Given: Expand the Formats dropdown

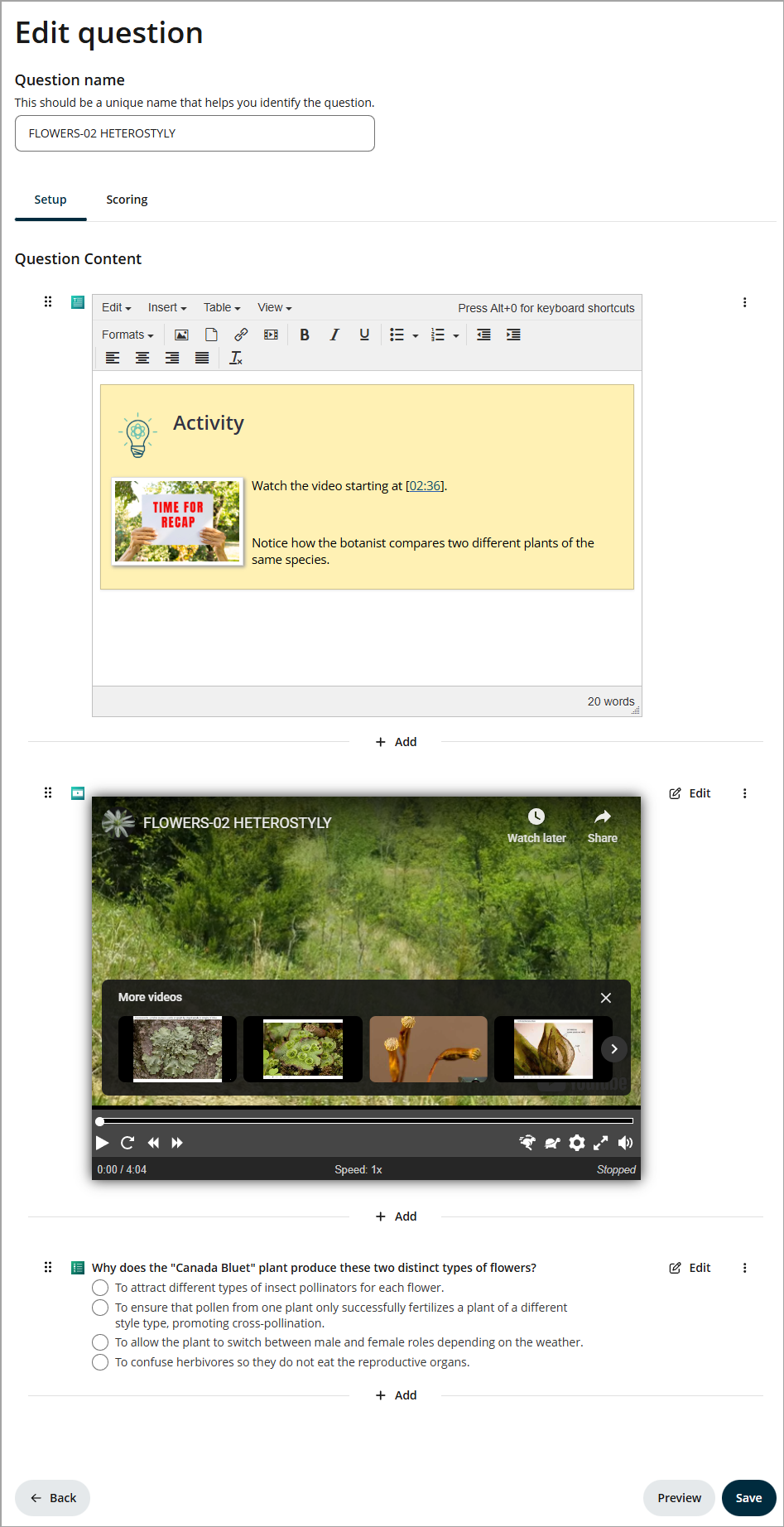Looking at the screenshot, I should coord(128,335).
